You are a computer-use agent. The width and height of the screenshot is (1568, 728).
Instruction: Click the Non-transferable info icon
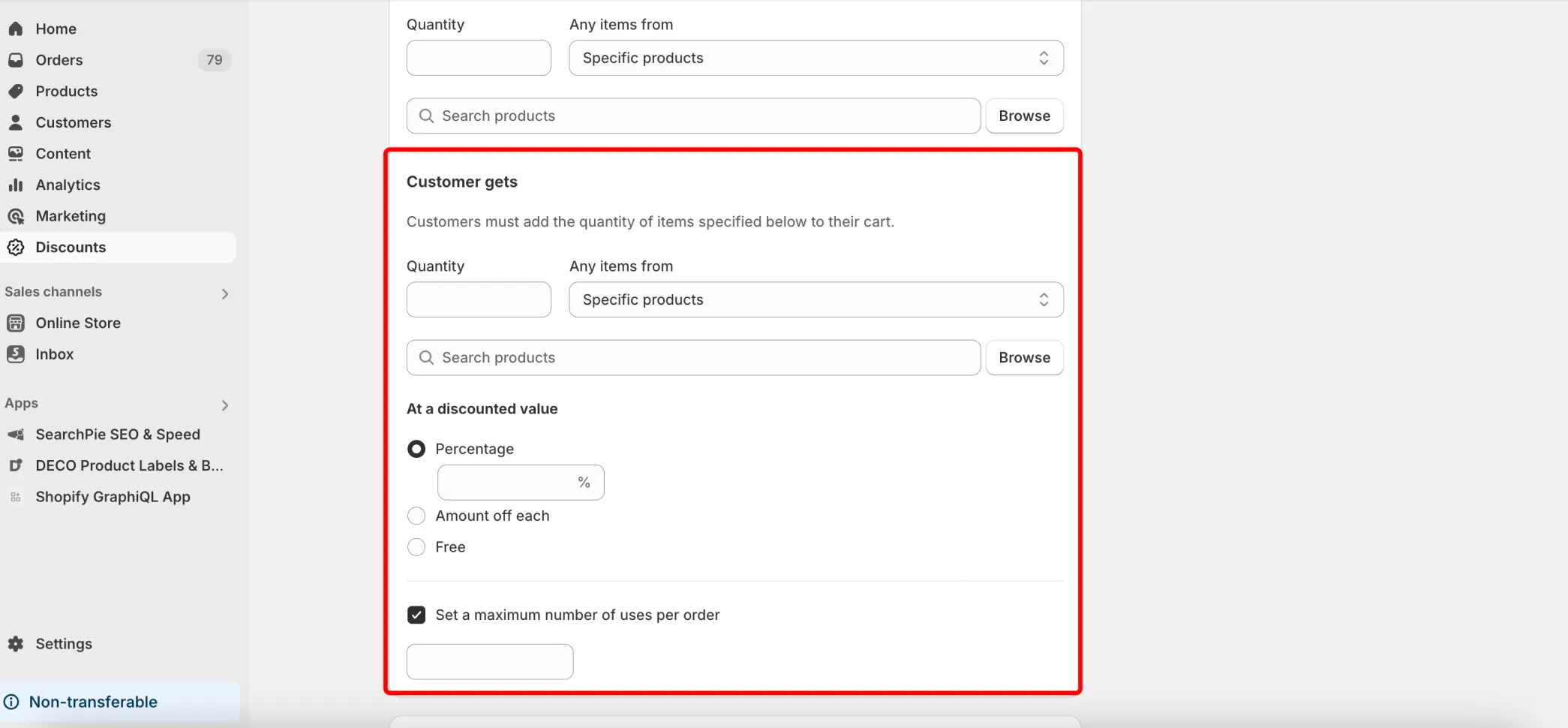12,702
